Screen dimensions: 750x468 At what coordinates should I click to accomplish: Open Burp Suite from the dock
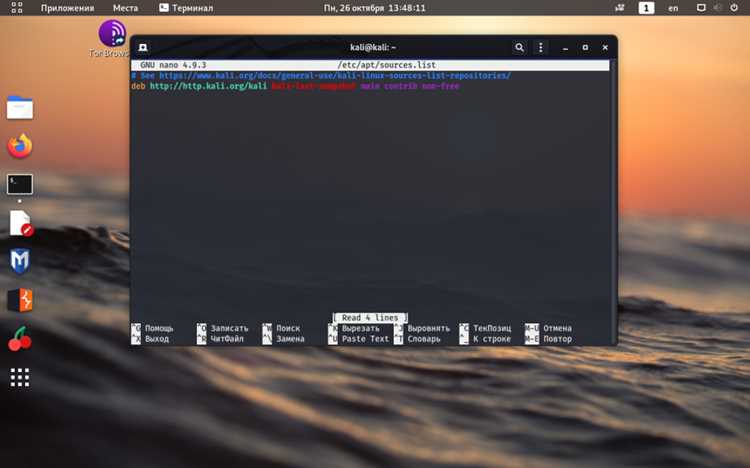click(20, 300)
